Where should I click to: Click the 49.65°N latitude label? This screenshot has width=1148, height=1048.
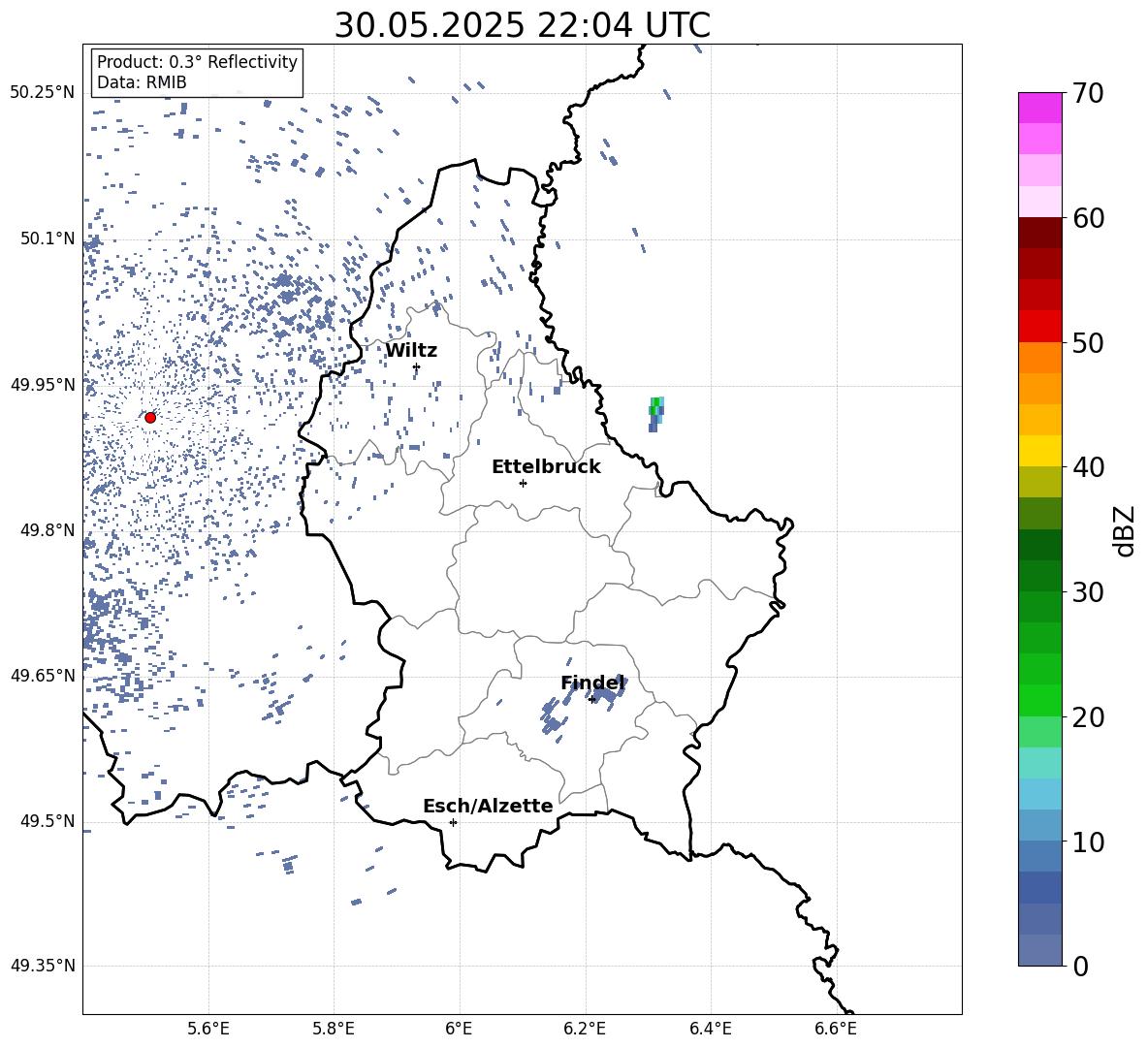click(x=43, y=676)
